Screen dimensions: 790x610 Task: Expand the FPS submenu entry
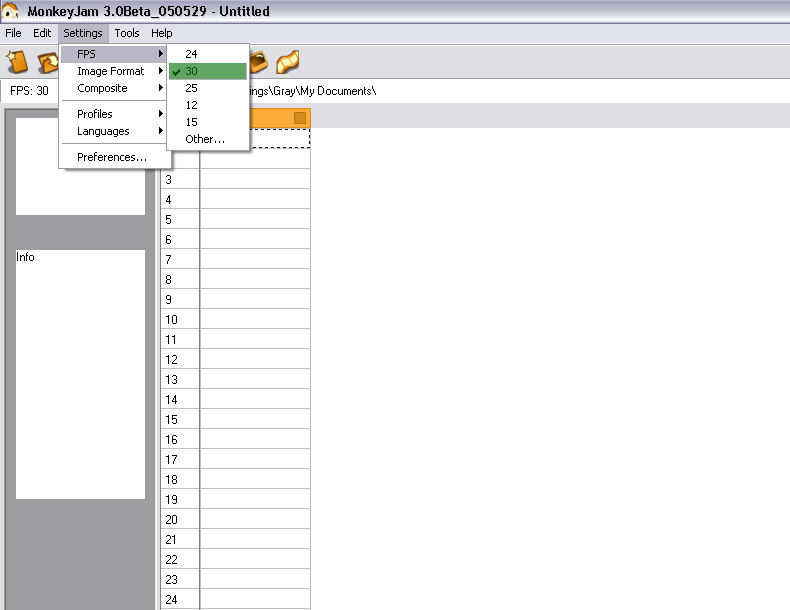(113, 54)
